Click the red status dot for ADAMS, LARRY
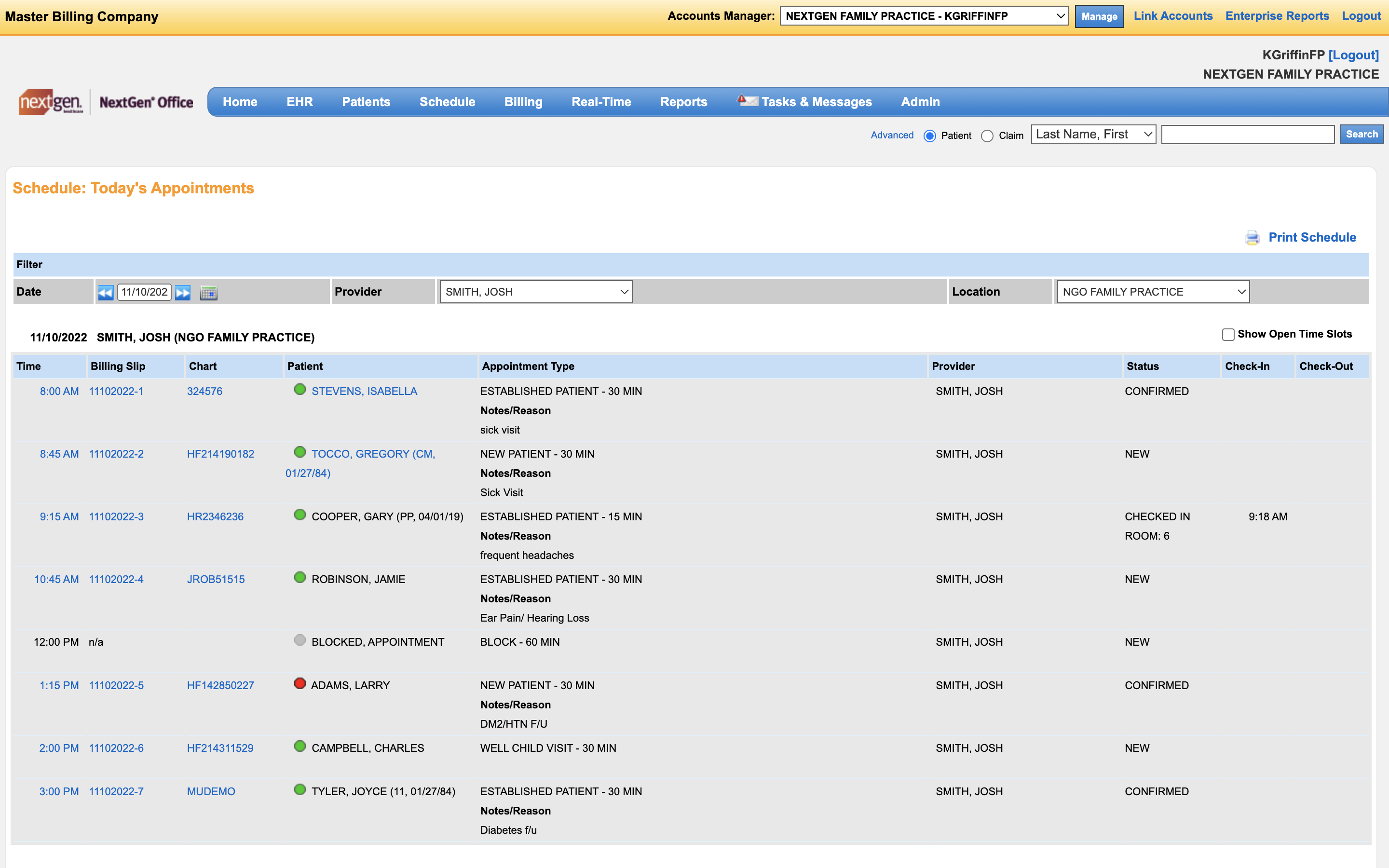This screenshot has width=1389, height=868. 300,684
